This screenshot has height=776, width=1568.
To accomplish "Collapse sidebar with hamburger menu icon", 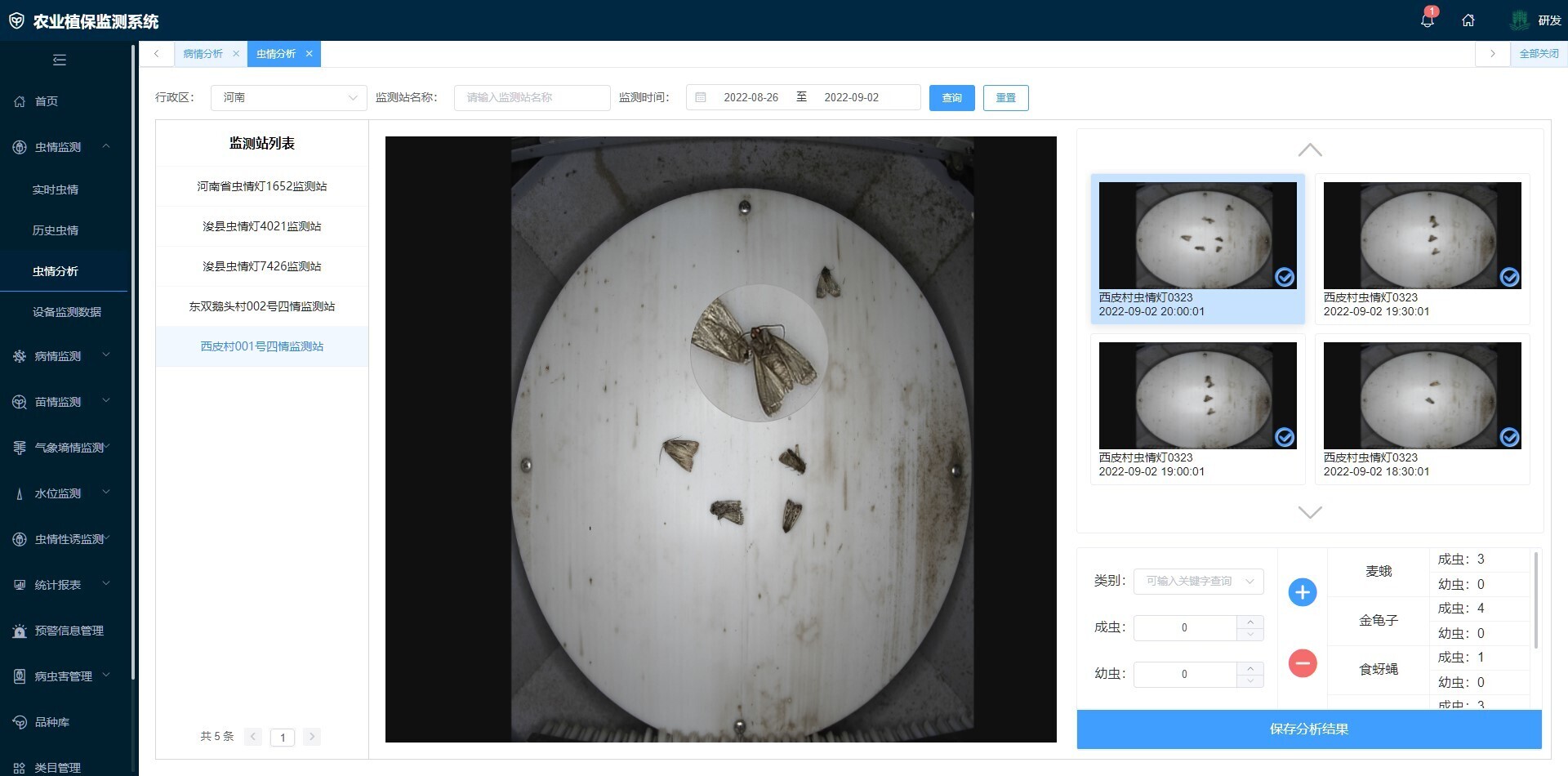I will point(60,60).
